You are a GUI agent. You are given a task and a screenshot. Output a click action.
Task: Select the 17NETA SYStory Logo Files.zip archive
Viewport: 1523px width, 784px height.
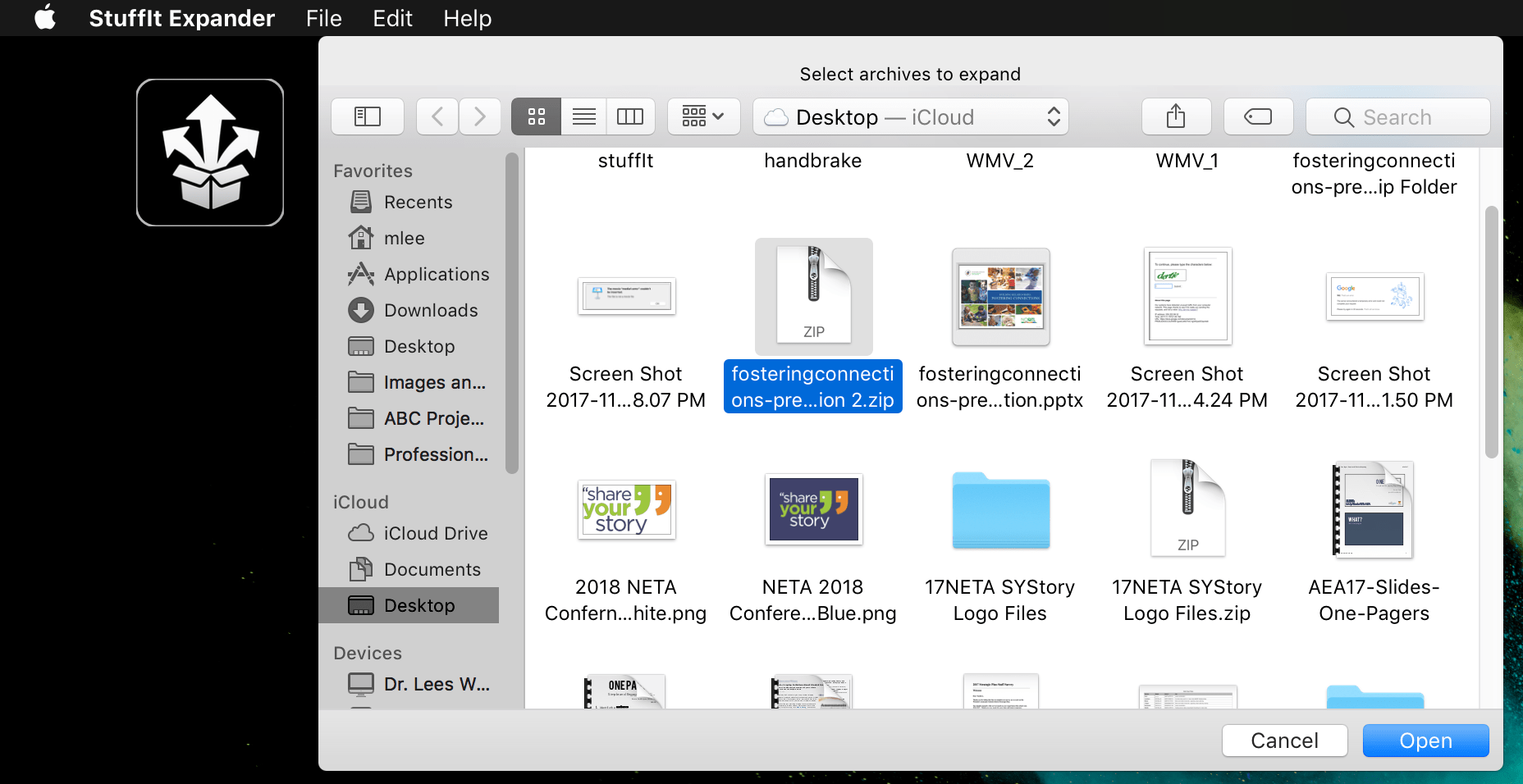click(x=1187, y=508)
